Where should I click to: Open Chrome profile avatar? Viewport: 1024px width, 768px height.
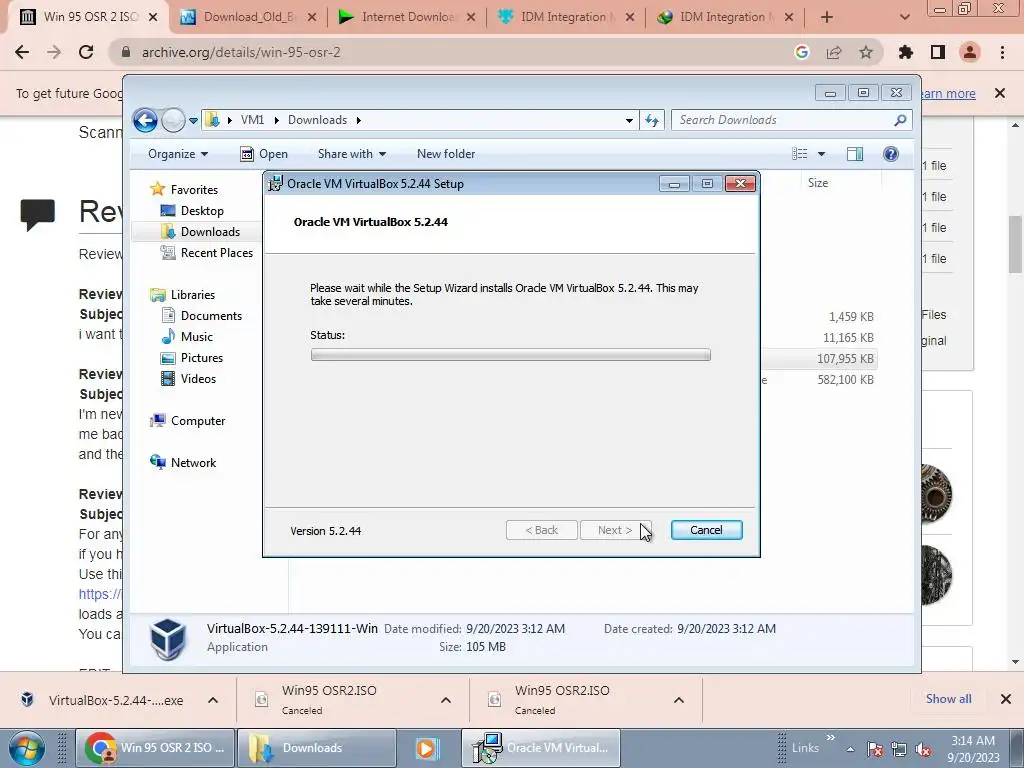coord(970,52)
